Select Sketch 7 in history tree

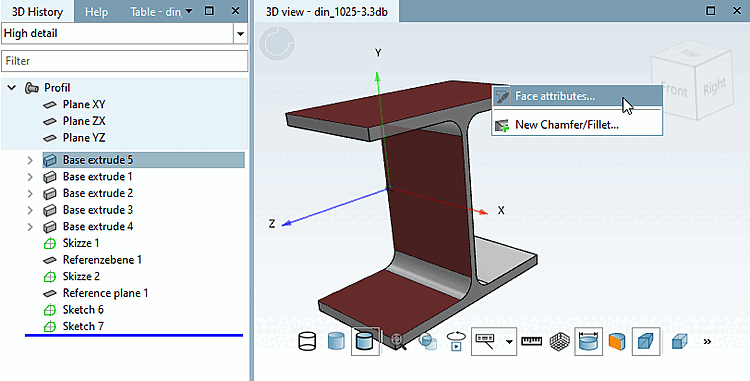click(83, 327)
